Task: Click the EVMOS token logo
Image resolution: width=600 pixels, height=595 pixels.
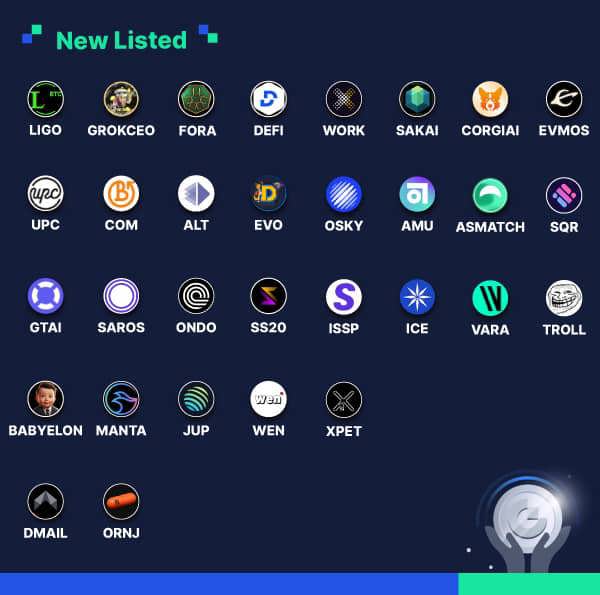Action: (x=564, y=99)
